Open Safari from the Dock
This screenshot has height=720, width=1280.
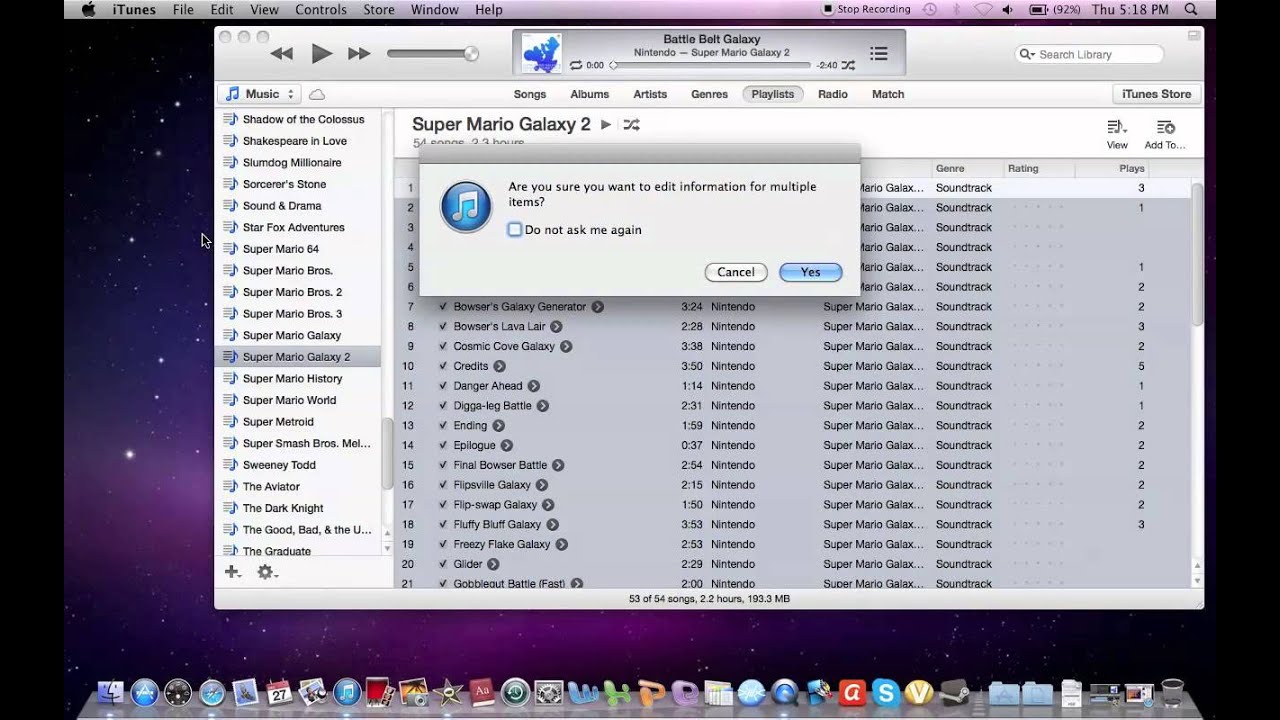(x=212, y=692)
